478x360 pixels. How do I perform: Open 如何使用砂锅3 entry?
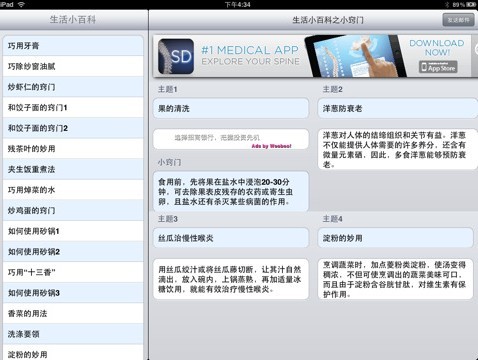pos(73,293)
